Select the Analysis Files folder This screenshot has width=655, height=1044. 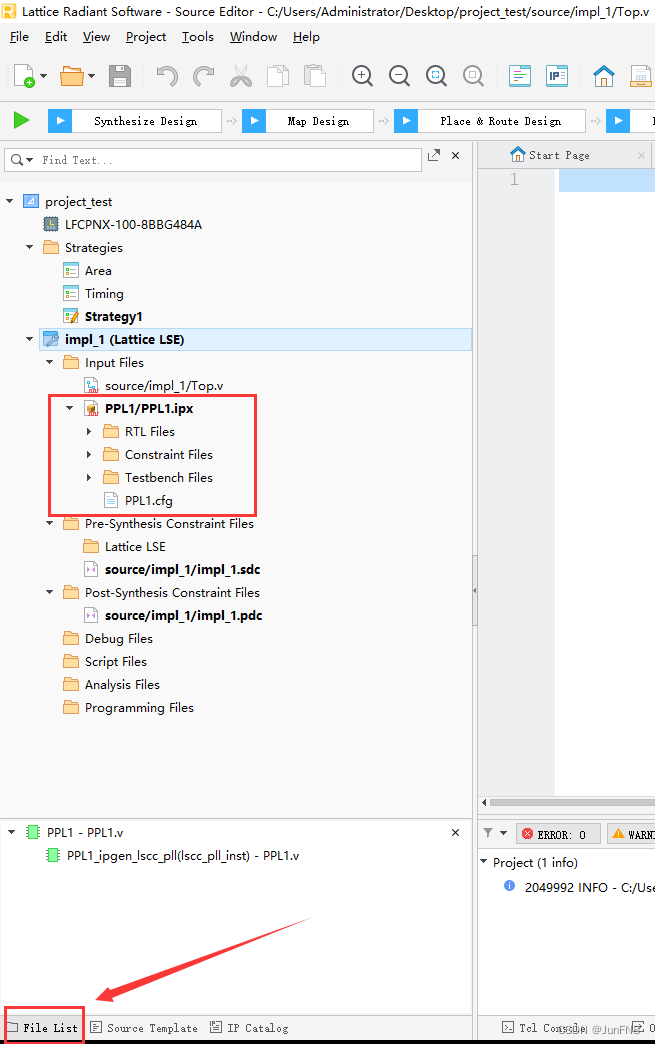tap(122, 684)
